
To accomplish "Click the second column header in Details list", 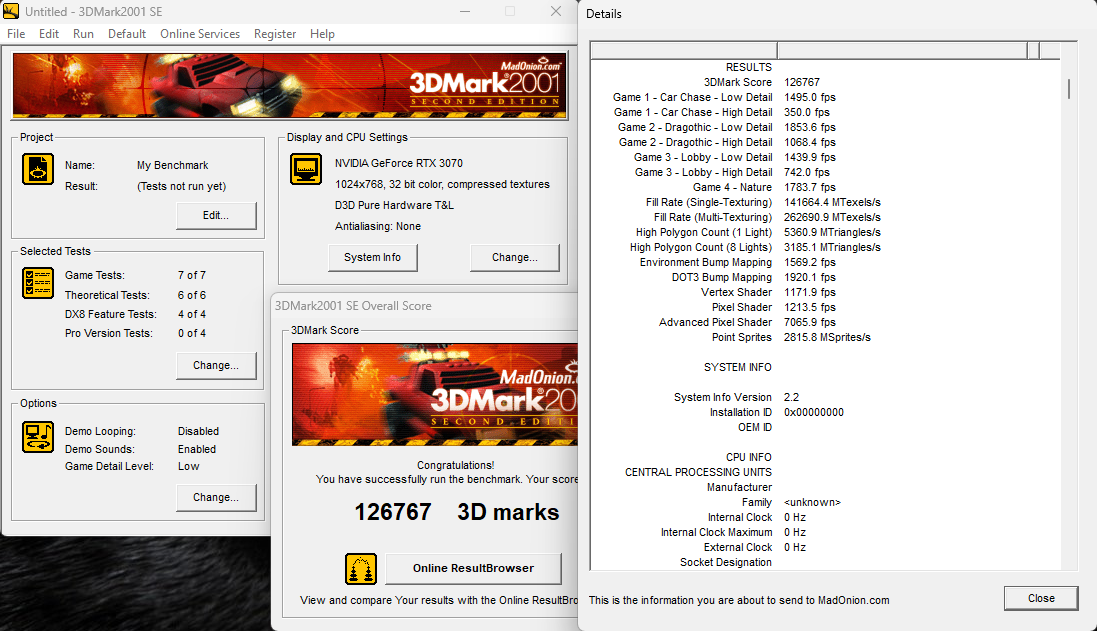I will [x=902, y=50].
